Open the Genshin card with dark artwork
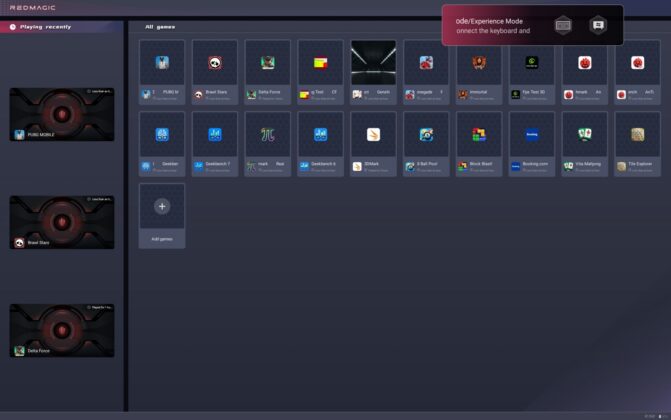This screenshot has height=420, width=671. [x=373, y=72]
